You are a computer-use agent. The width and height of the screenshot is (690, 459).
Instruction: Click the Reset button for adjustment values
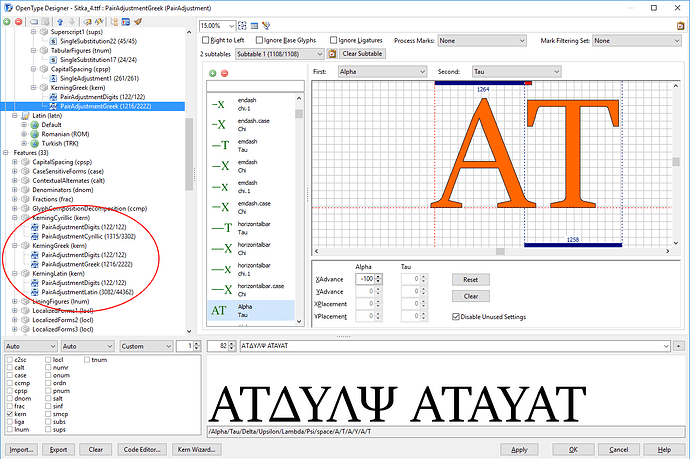pos(470,279)
